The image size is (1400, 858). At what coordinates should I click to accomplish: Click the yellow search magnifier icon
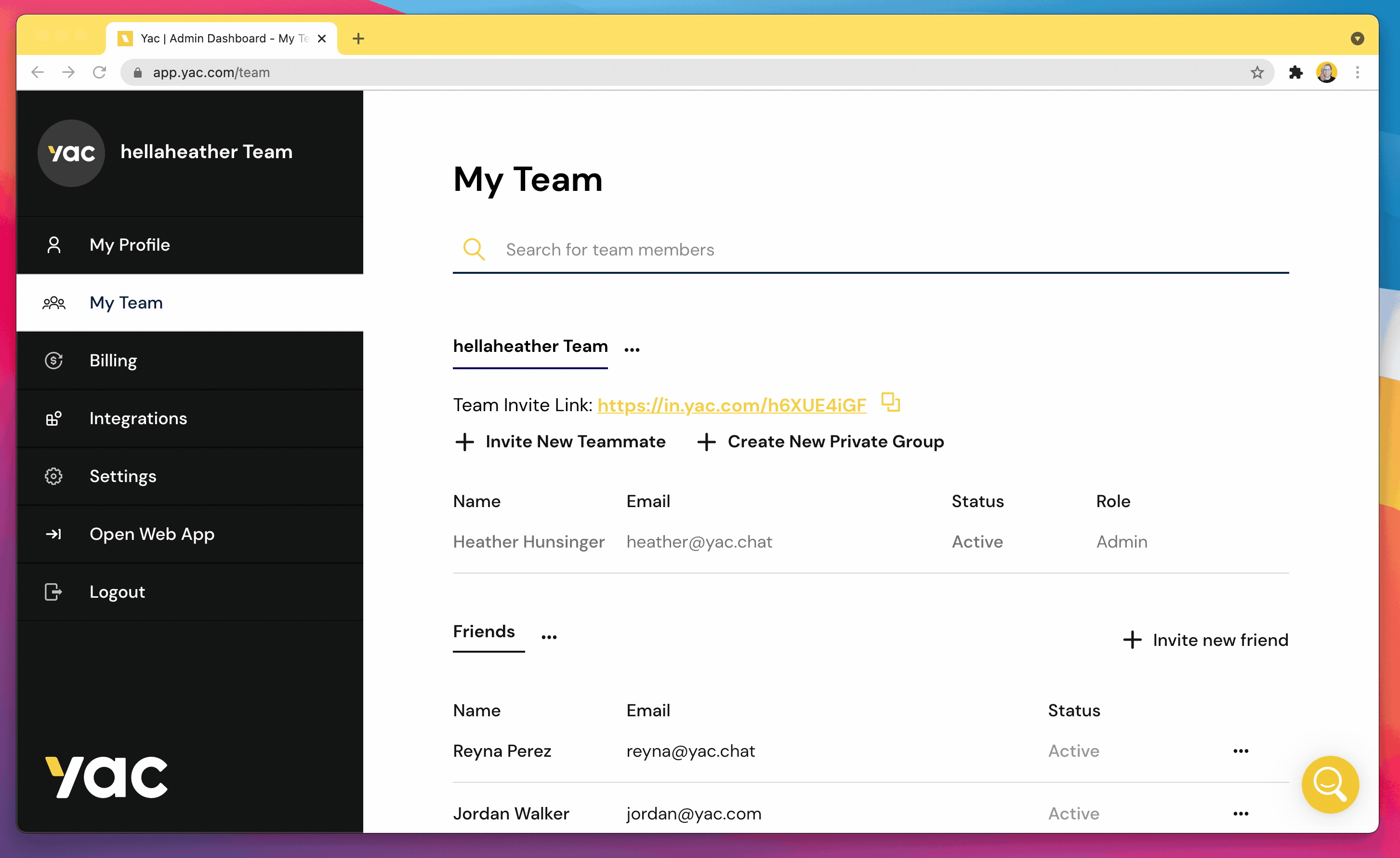pos(474,249)
